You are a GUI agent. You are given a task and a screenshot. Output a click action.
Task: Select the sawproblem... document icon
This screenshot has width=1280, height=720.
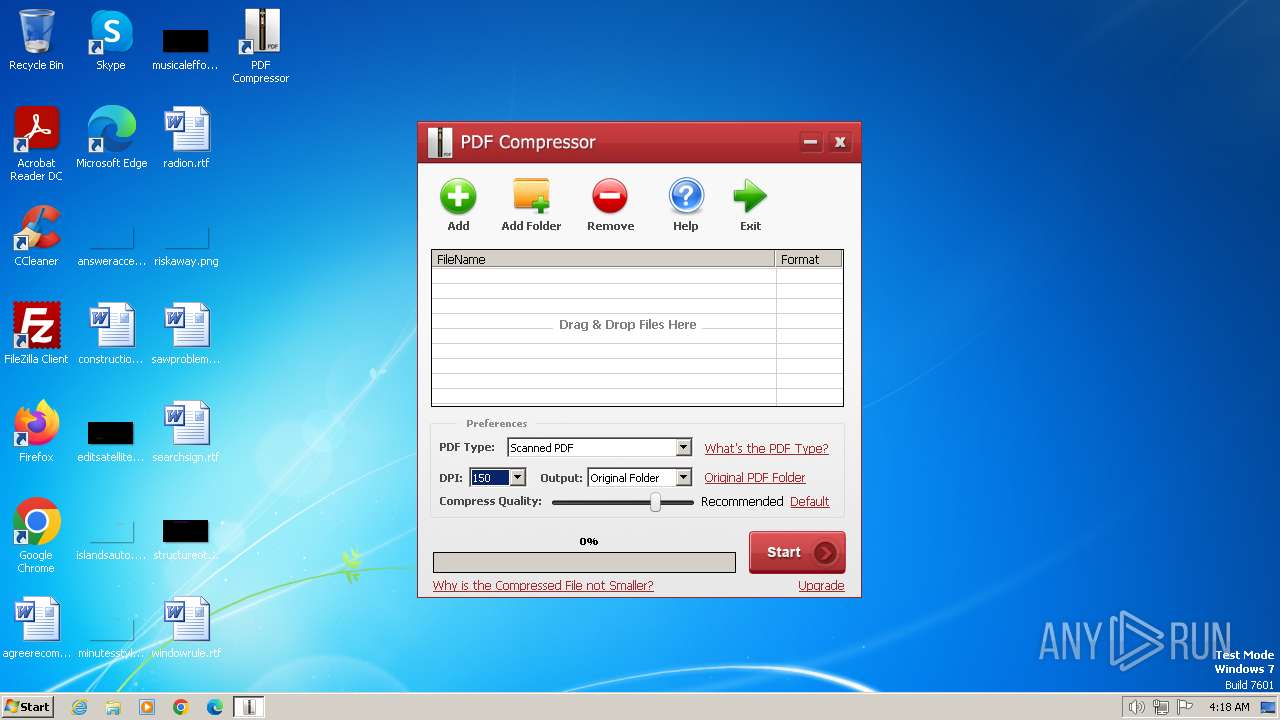pos(186,334)
